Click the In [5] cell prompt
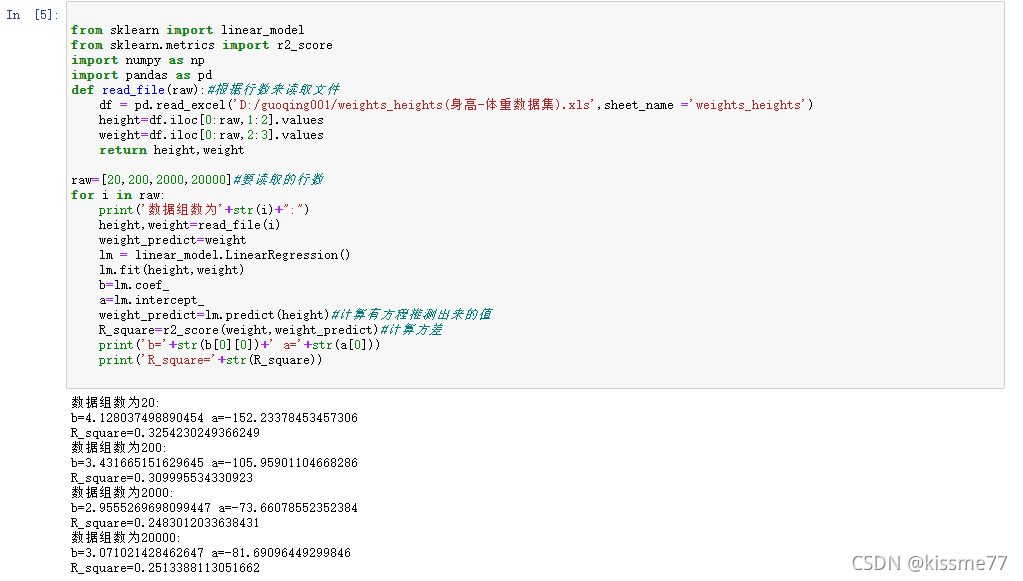The image size is (1023, 581). pos(32,15)
